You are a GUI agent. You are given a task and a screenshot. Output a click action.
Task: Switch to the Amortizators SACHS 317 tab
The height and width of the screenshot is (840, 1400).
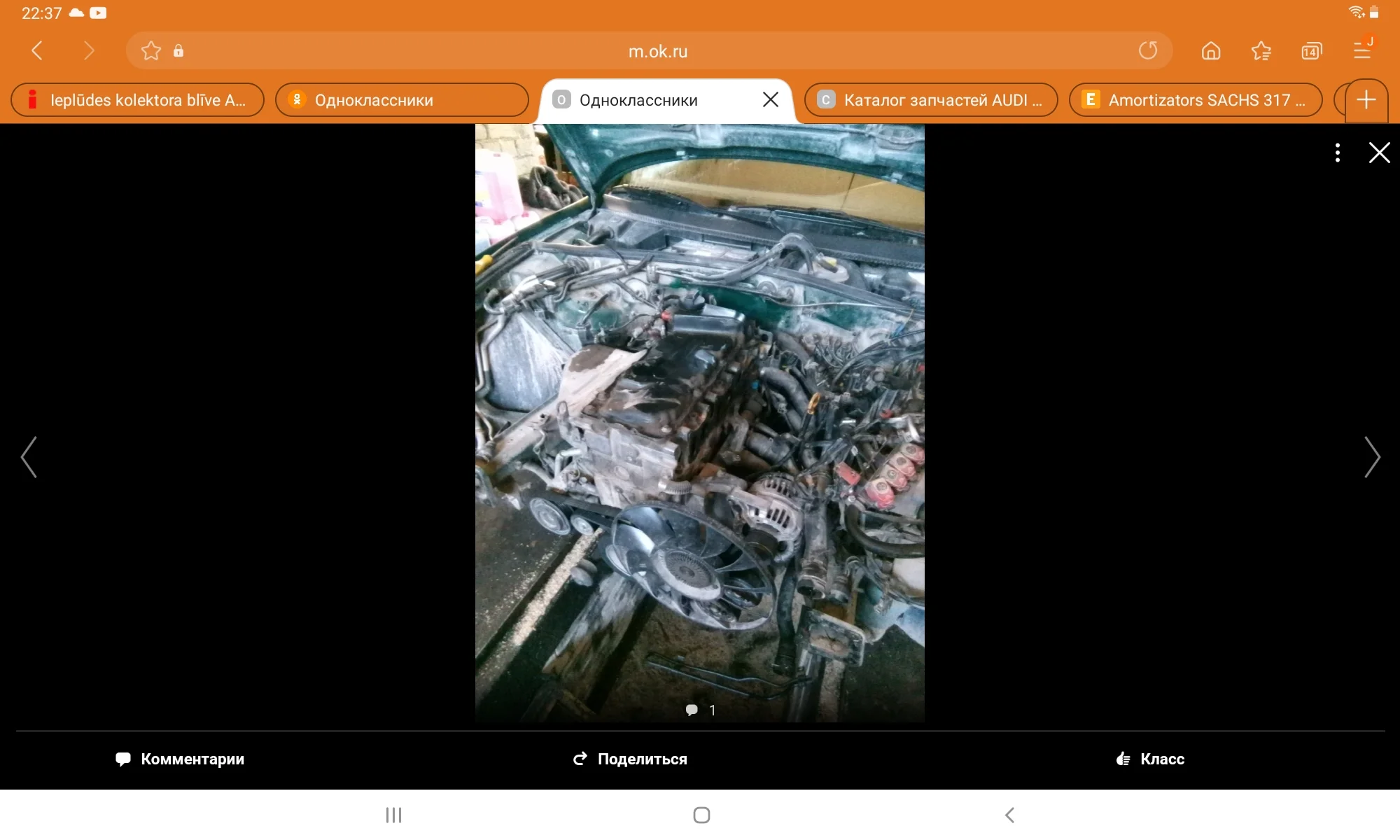pyautogui.click(x=1193, y=100)
